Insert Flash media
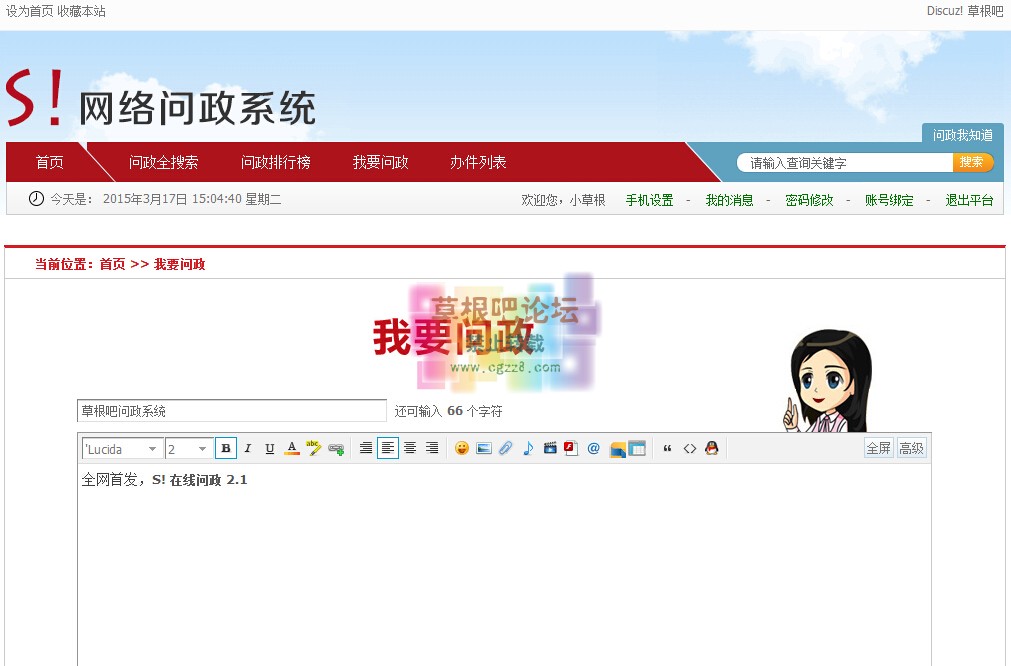 coord(570,448)
